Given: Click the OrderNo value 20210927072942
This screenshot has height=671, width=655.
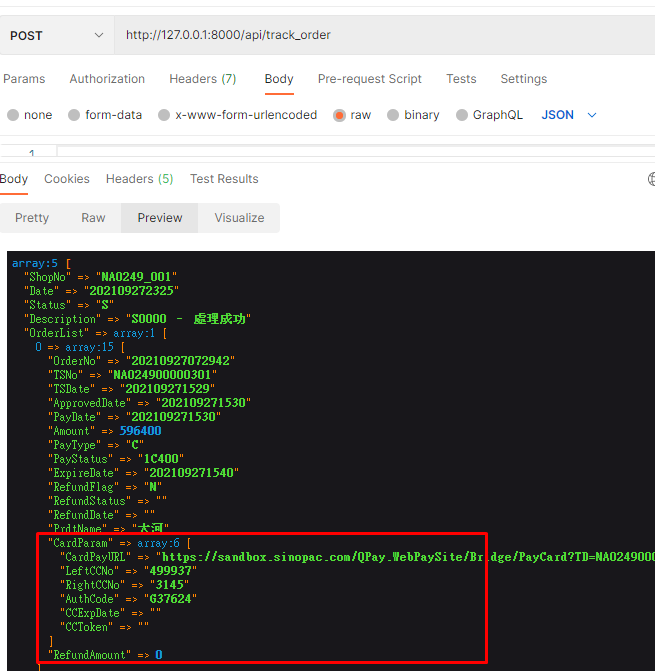Looking at the screenshot, I should 181,361.
